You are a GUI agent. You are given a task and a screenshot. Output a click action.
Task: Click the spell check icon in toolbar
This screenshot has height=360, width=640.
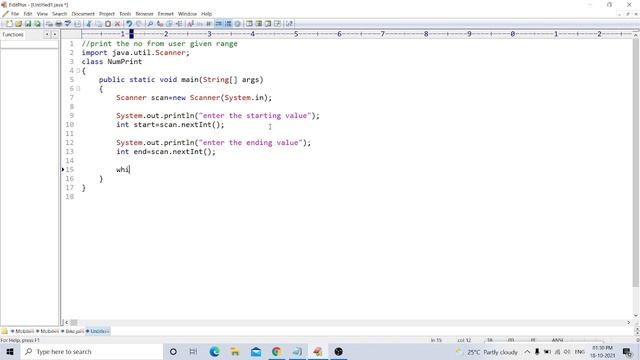pyautogui.click(x=68, y=24)
